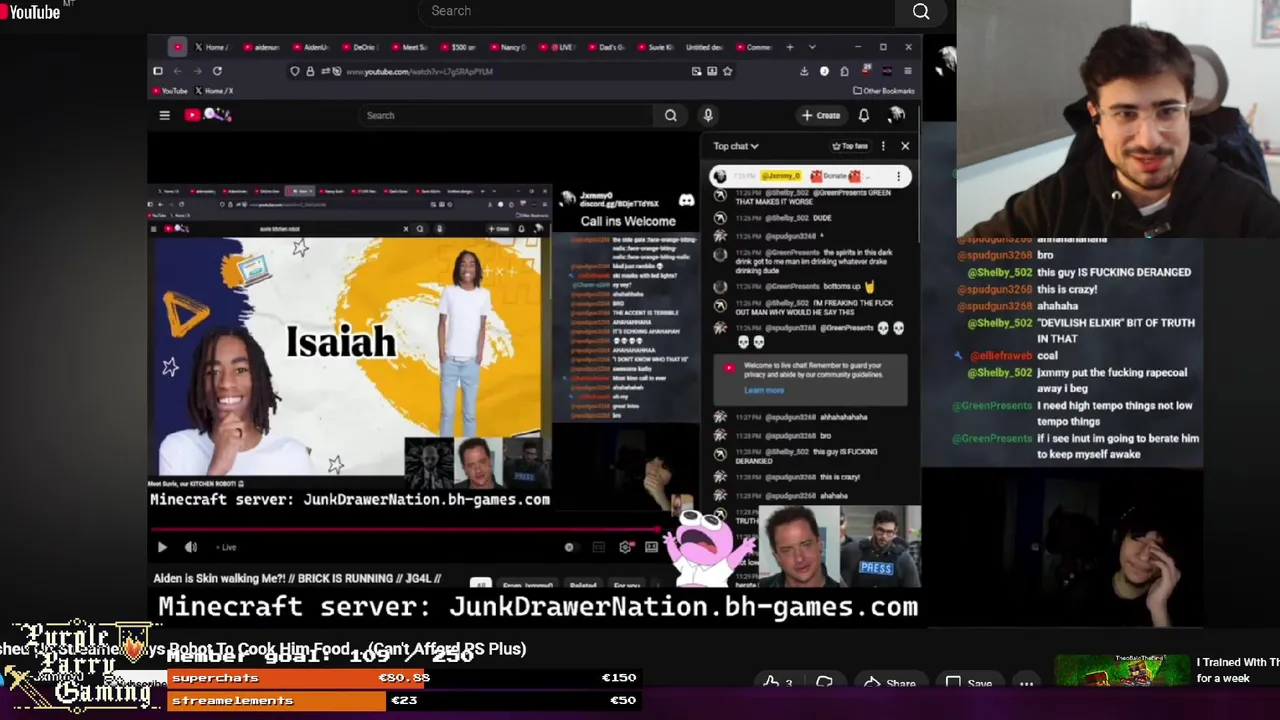Open the browser downloads icon
This screenshot has width=1280, height=720.
tap(804, 71)
